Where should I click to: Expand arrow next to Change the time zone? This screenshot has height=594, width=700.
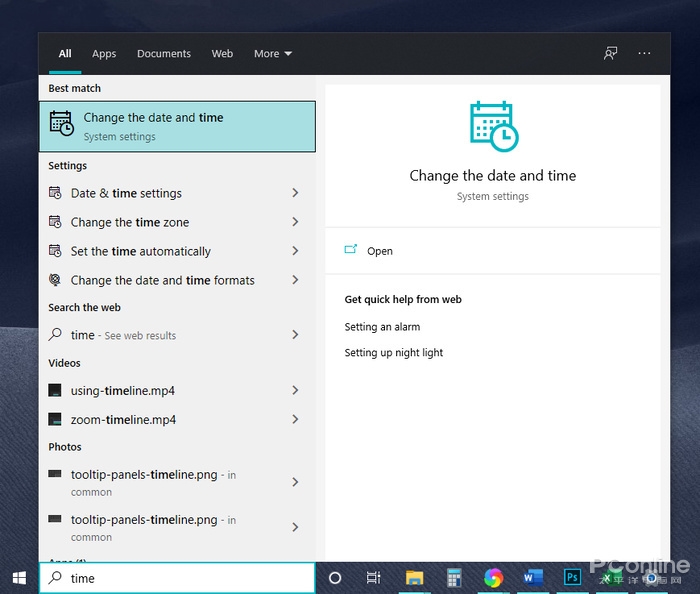coord(295,222)
